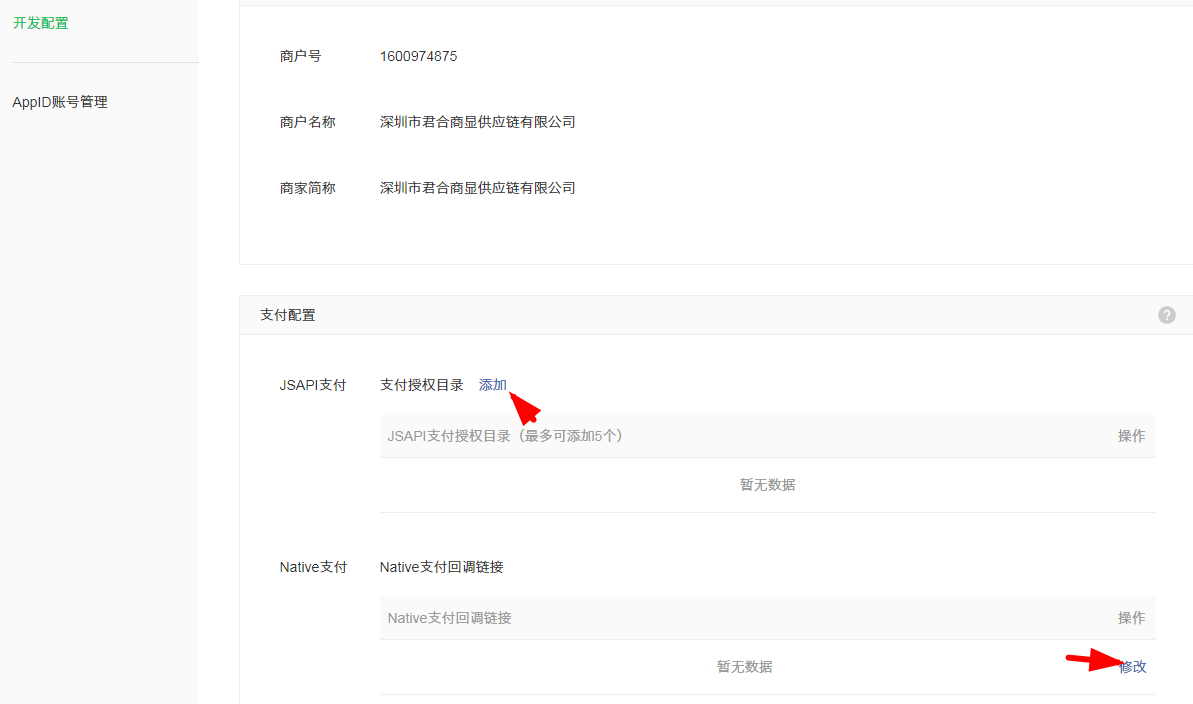This screenshot has height=704, width=1193.
Task: Click 修改 to edit the Native callback link
Action: pyautogui.click(x=1132, y=666)
